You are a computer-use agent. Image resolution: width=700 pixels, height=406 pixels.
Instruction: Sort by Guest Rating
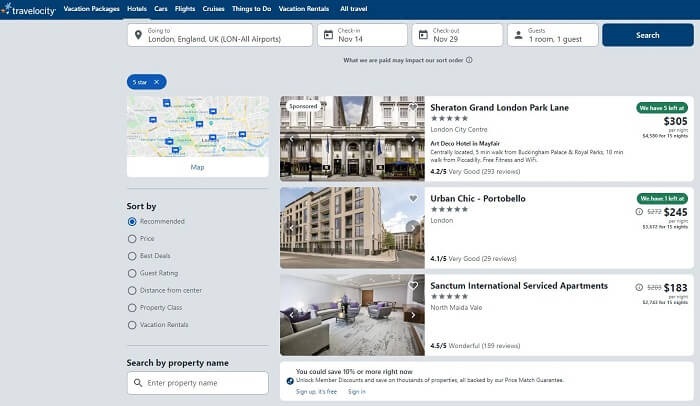pos(132,273)
